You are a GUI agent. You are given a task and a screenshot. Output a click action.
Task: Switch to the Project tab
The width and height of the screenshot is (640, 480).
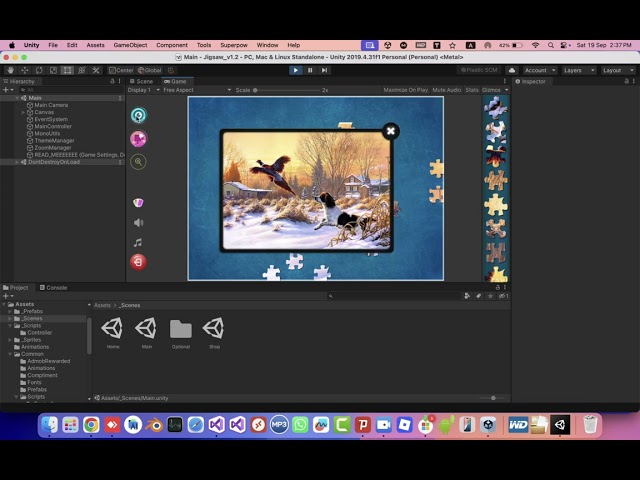[16, 288]
